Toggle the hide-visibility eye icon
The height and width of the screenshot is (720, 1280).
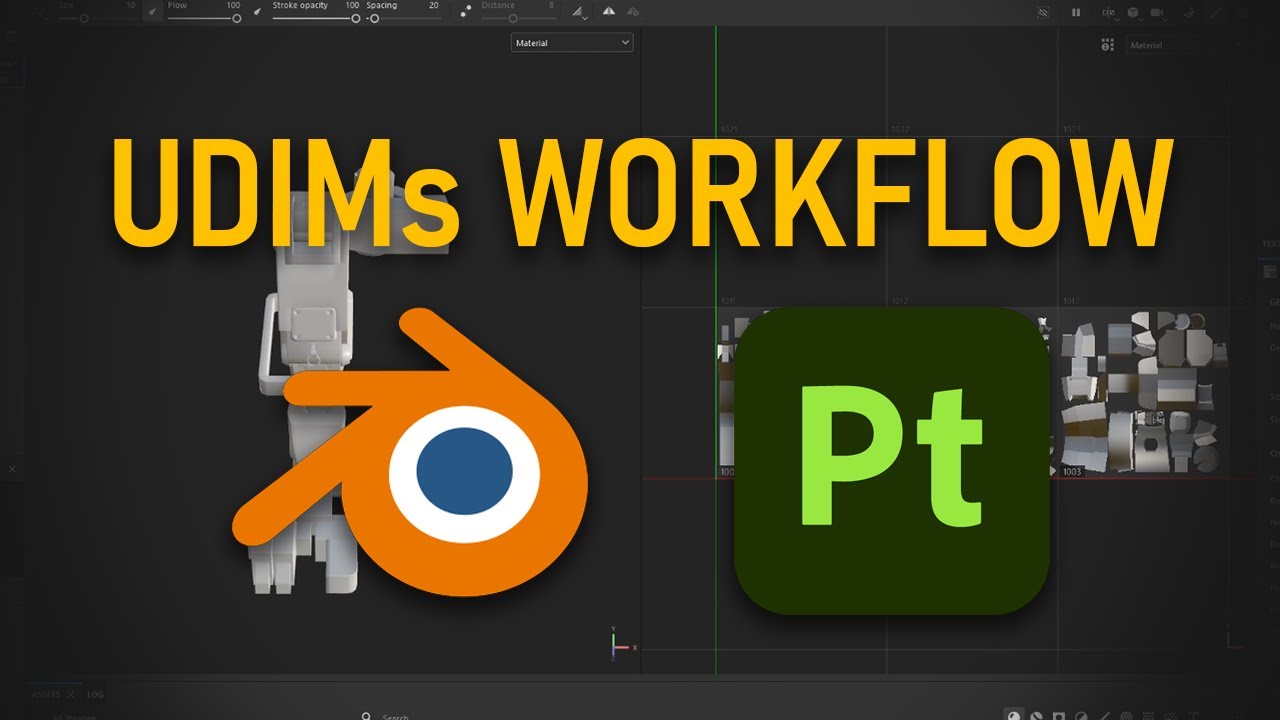1044,12
